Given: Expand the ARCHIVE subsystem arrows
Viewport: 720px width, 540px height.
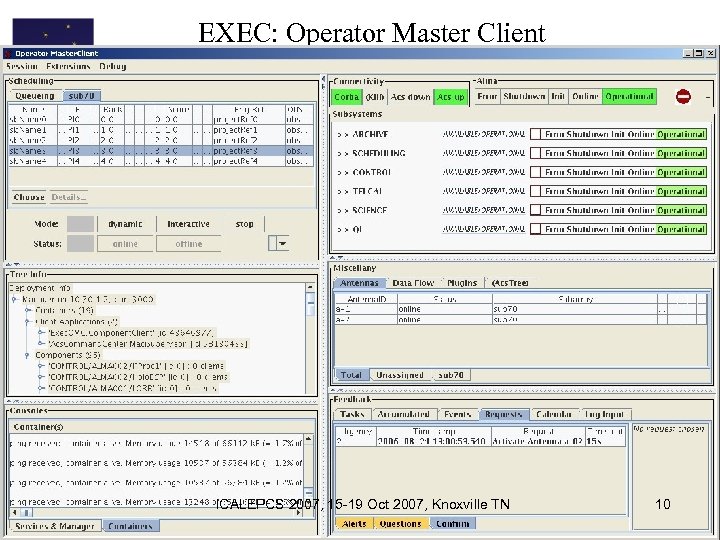Looking at the screenshot, I should point(342,135).
